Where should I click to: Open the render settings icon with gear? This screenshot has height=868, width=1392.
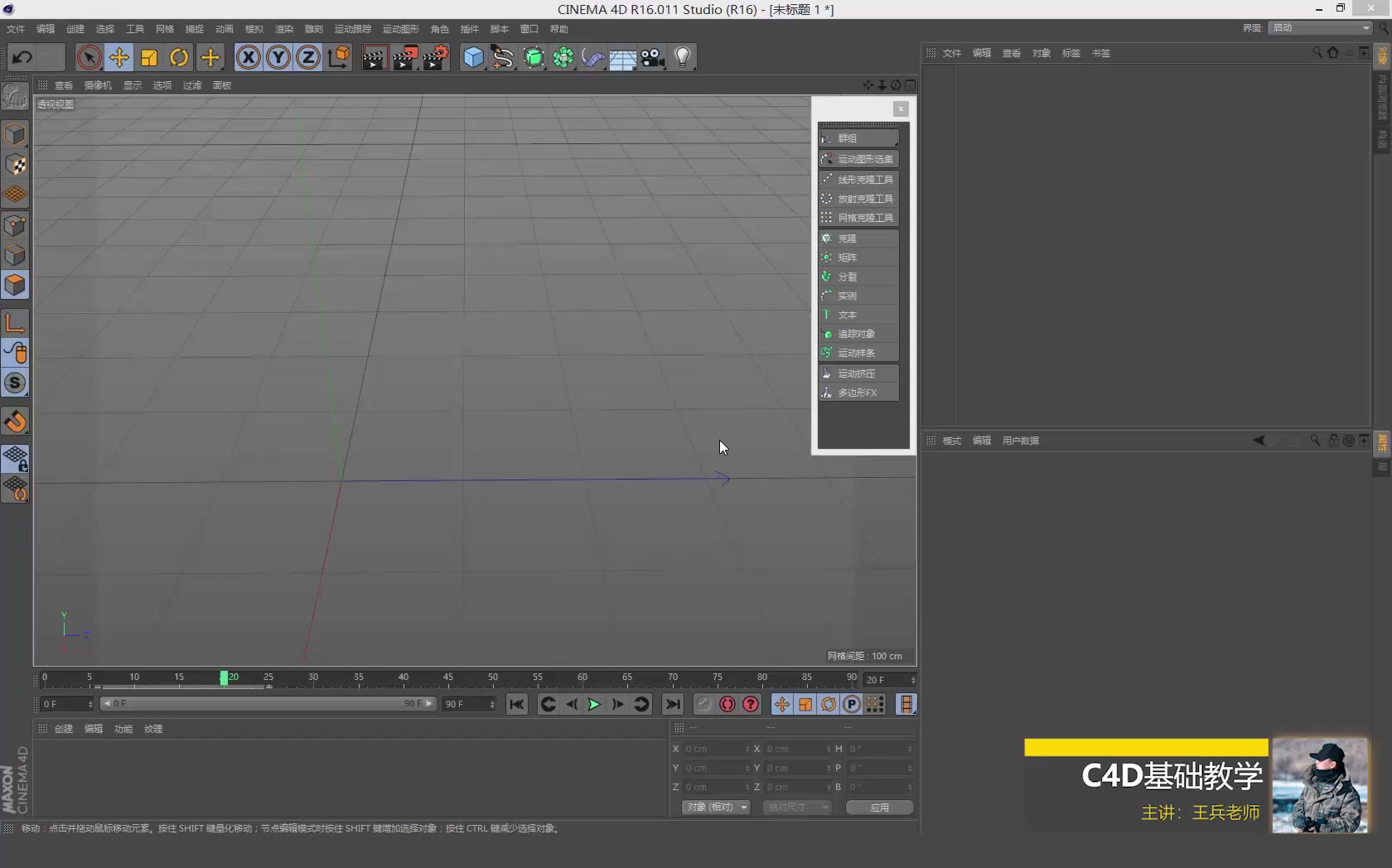(x=435, y=57)
